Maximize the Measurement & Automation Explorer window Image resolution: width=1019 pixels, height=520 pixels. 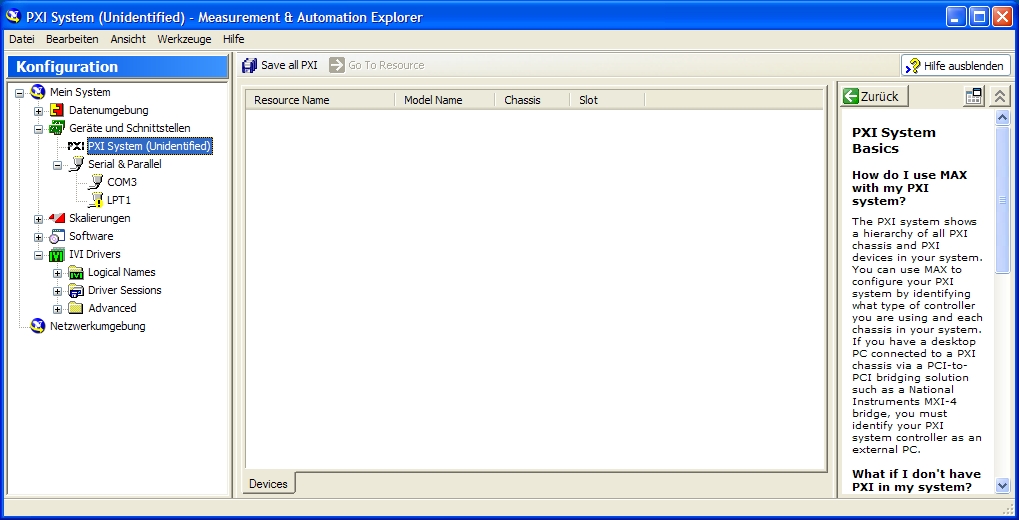[x=979, y=16]
